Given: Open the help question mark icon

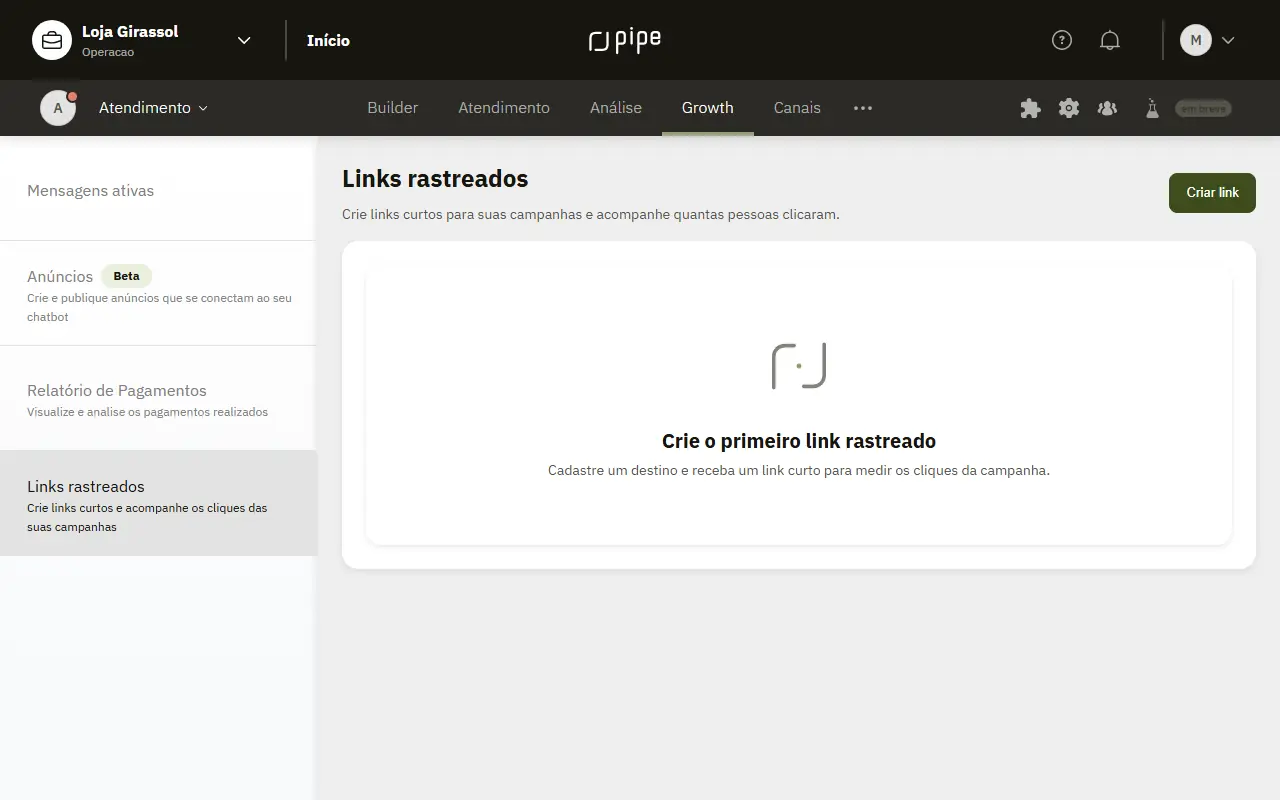Looking at the screenshot, I should pos(1062,40).
